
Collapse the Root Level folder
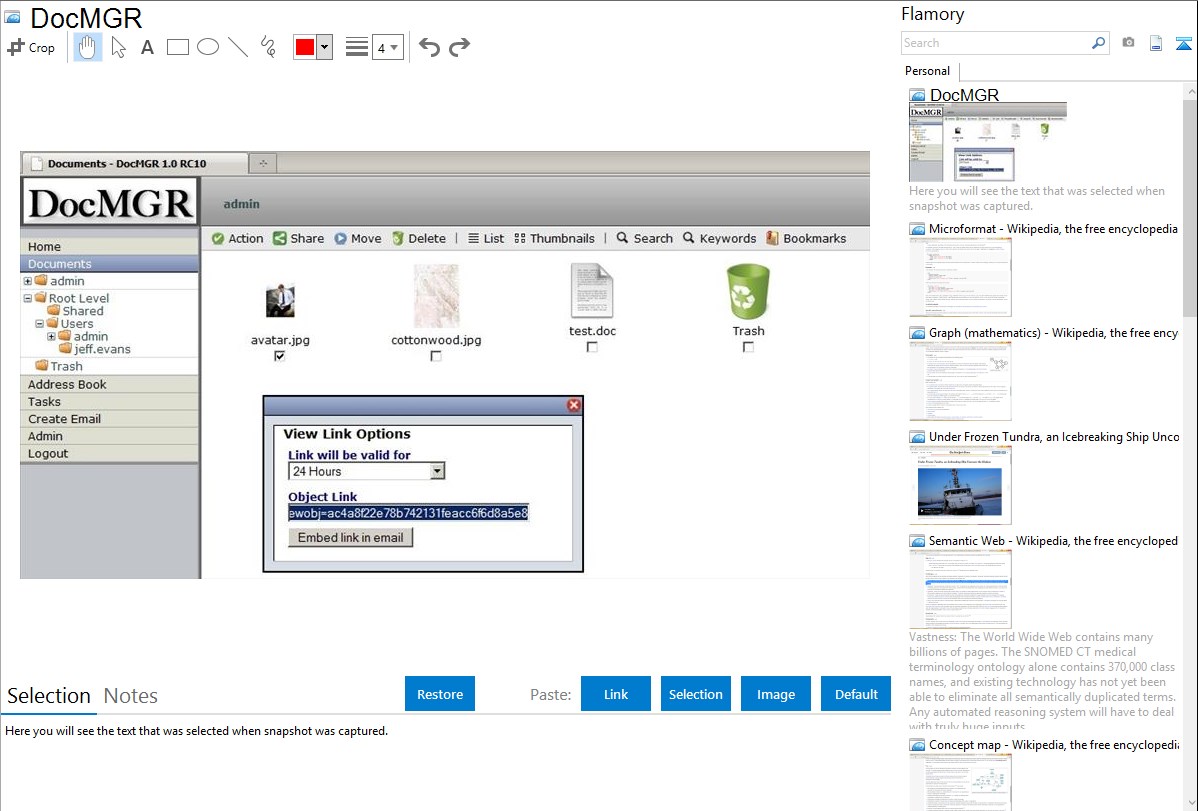pyautogui.click(x=28, y=298)
